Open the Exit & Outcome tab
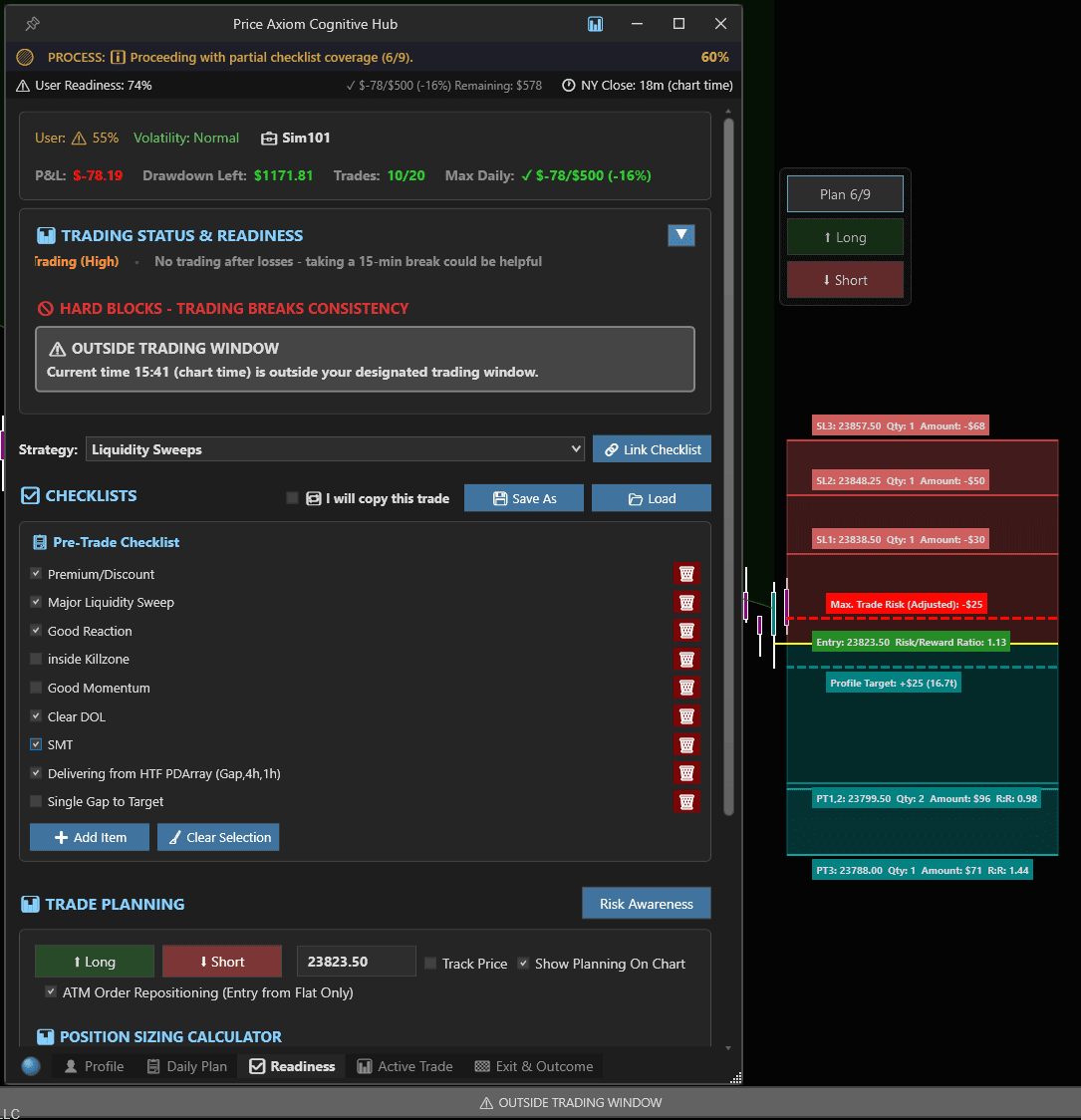This screenshot has height=1120, width=1081. pos(534,1066)
